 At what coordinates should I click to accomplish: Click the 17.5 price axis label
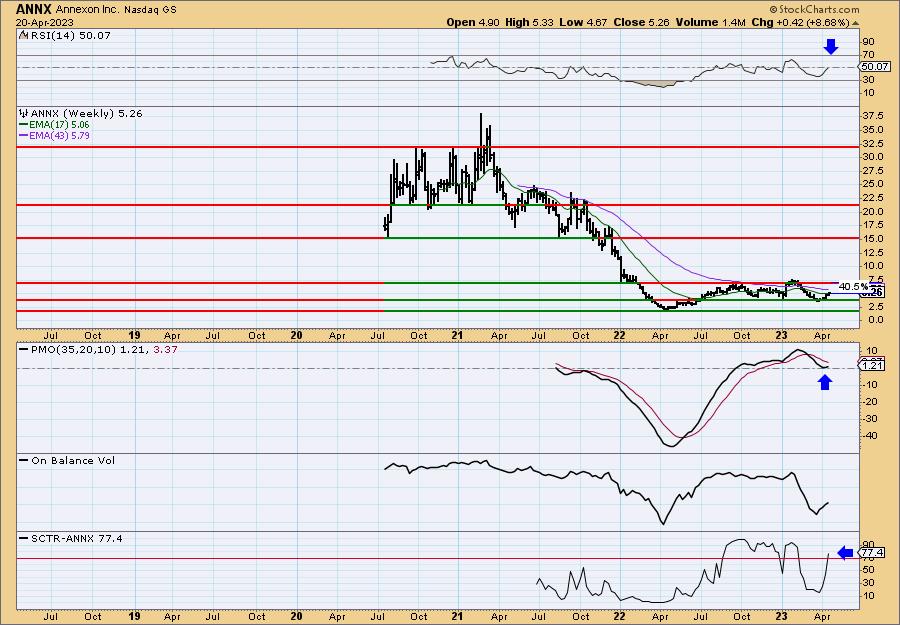click(874, 225)
